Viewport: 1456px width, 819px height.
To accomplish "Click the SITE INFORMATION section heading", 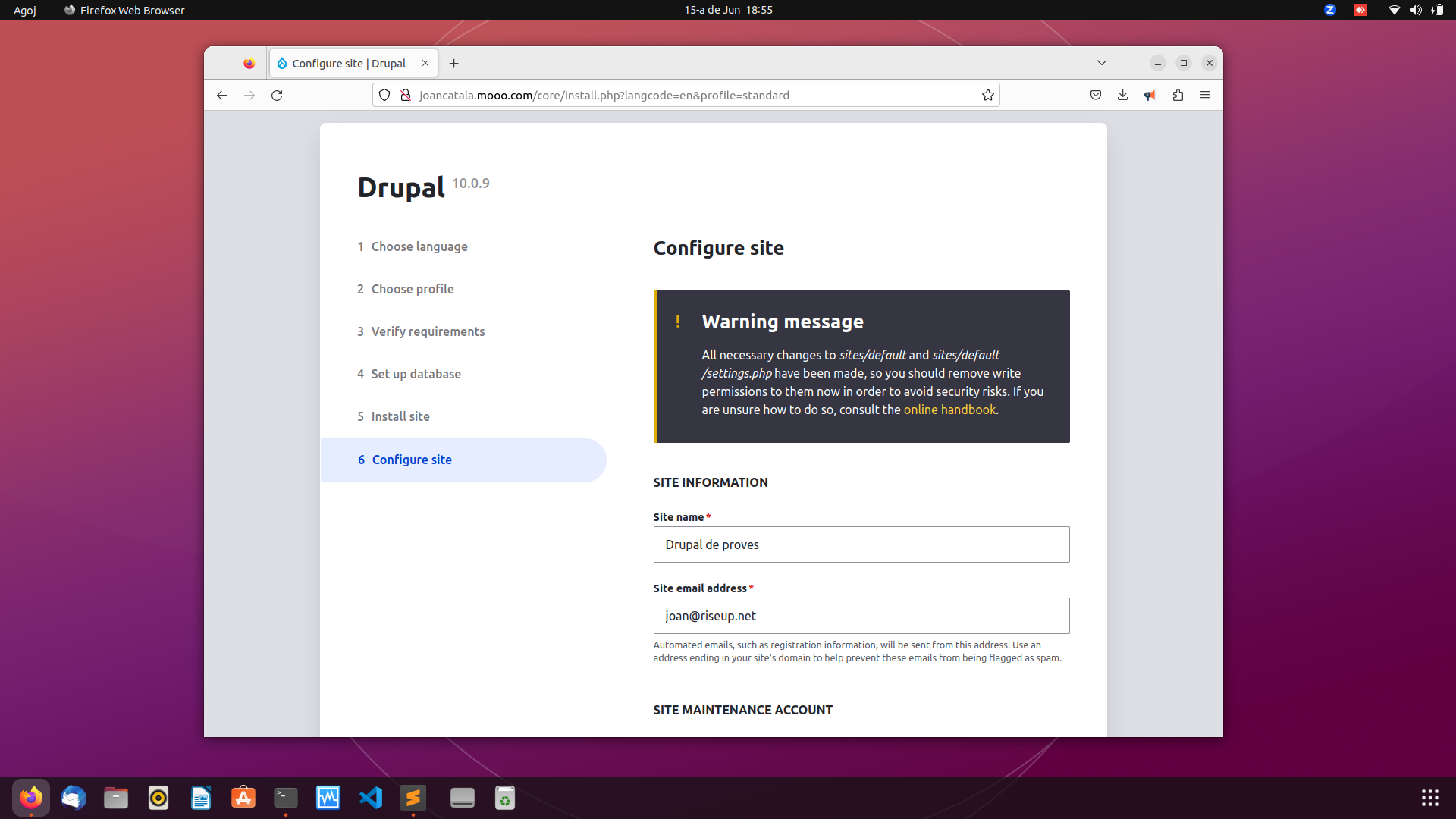I will coord(711,482).
